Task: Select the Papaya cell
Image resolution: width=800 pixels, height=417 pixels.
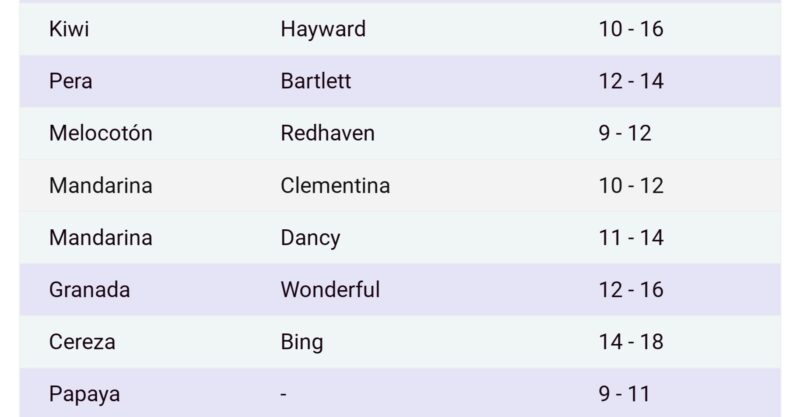Action: click(x=84, y=394)
